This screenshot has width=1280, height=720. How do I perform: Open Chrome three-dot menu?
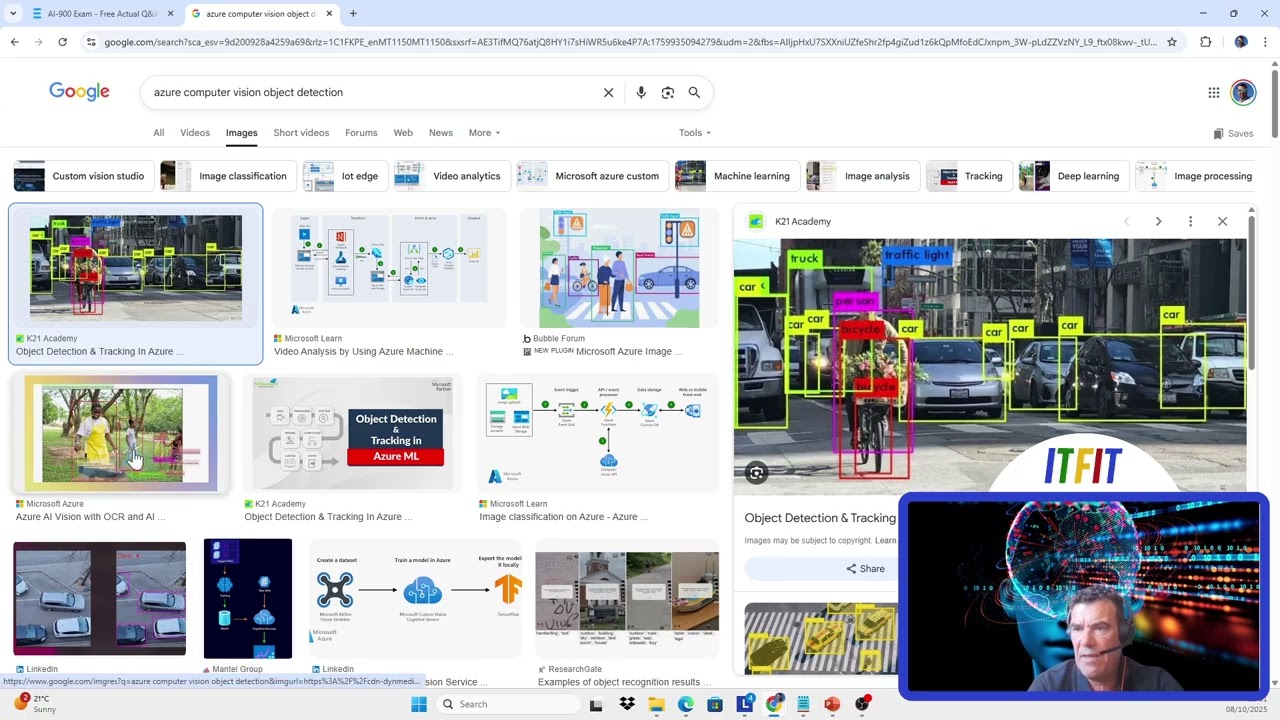click(1265, 42)
